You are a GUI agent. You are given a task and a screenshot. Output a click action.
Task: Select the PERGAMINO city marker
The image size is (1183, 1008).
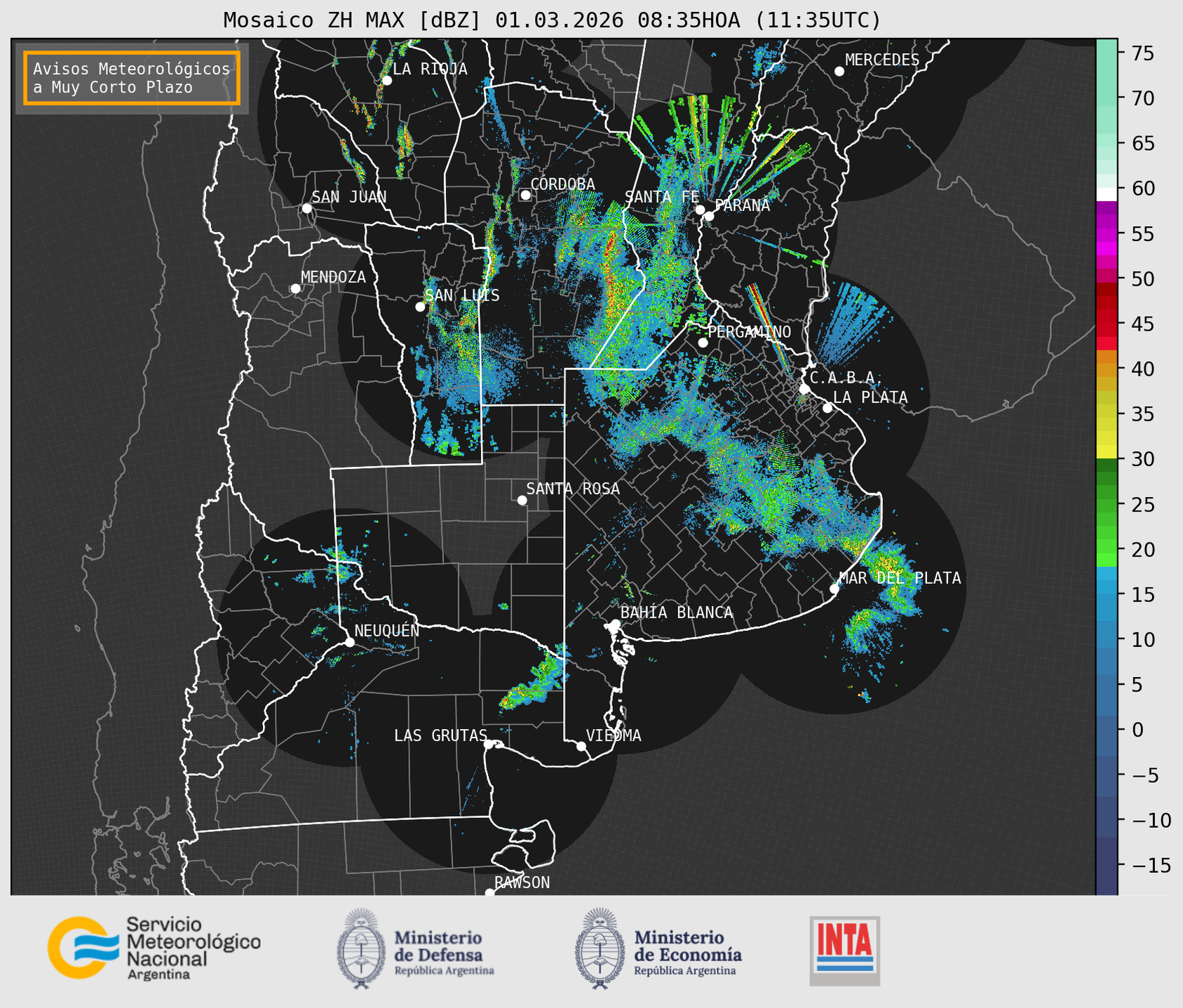[x=703, y=343]
